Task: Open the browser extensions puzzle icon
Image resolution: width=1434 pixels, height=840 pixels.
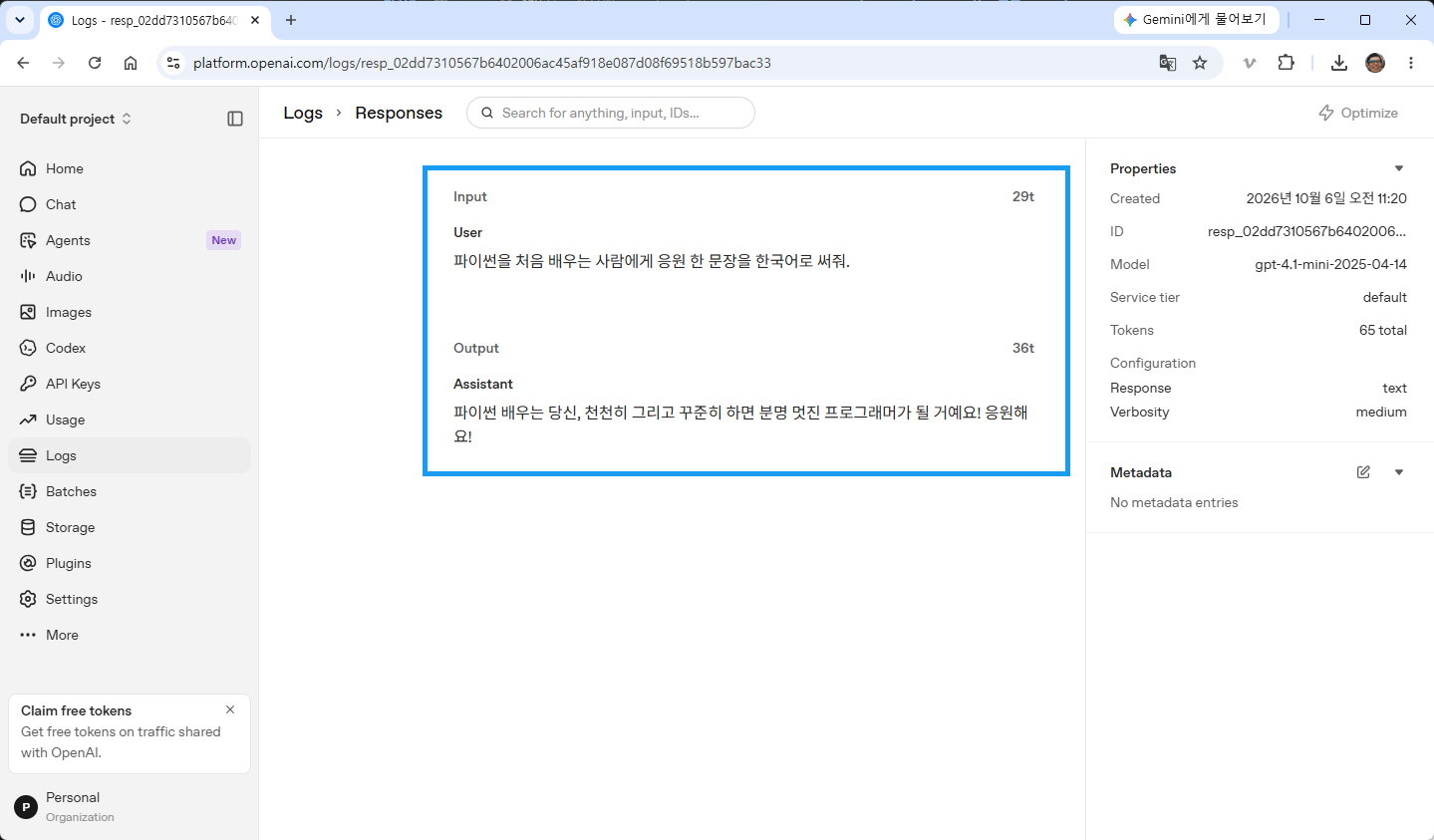Action: click(x=1287, y=63)
